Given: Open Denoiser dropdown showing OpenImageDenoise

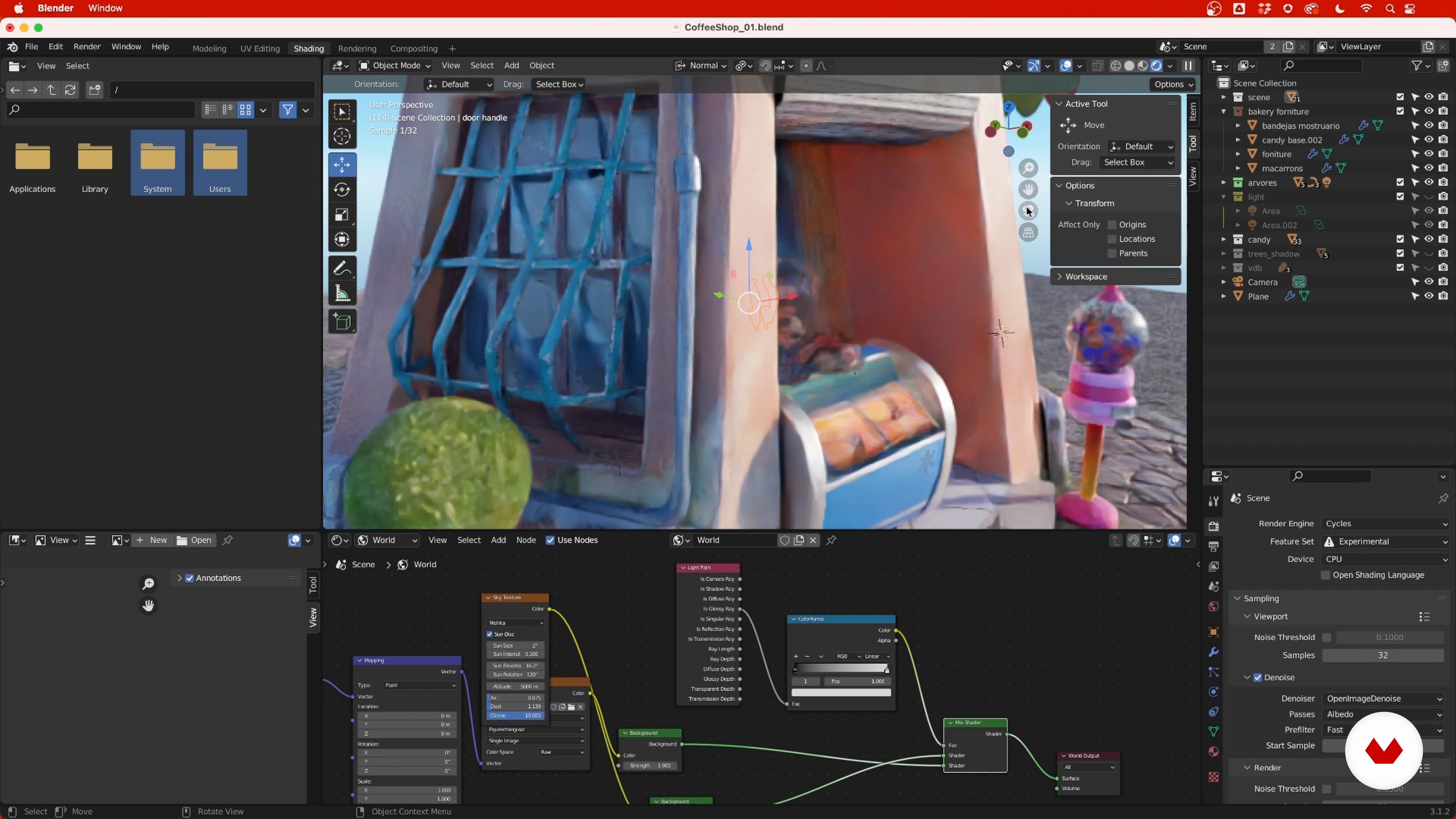Looking at the screenshot, I should [x=1384, y=699].
